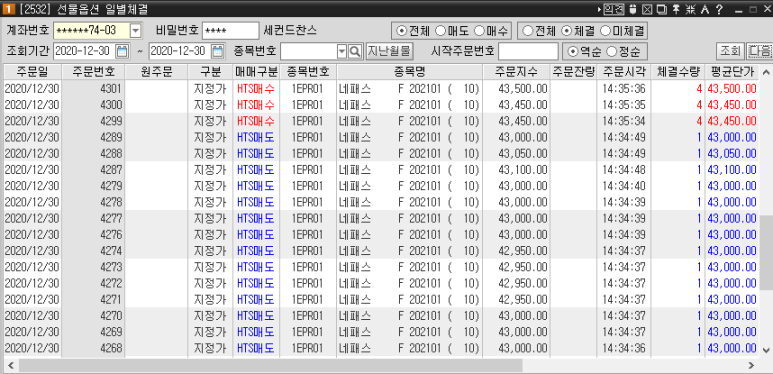Open 종목번호 dropdown arrow
773x374 pixels.
pyautogui.click(x=342, y=51)
